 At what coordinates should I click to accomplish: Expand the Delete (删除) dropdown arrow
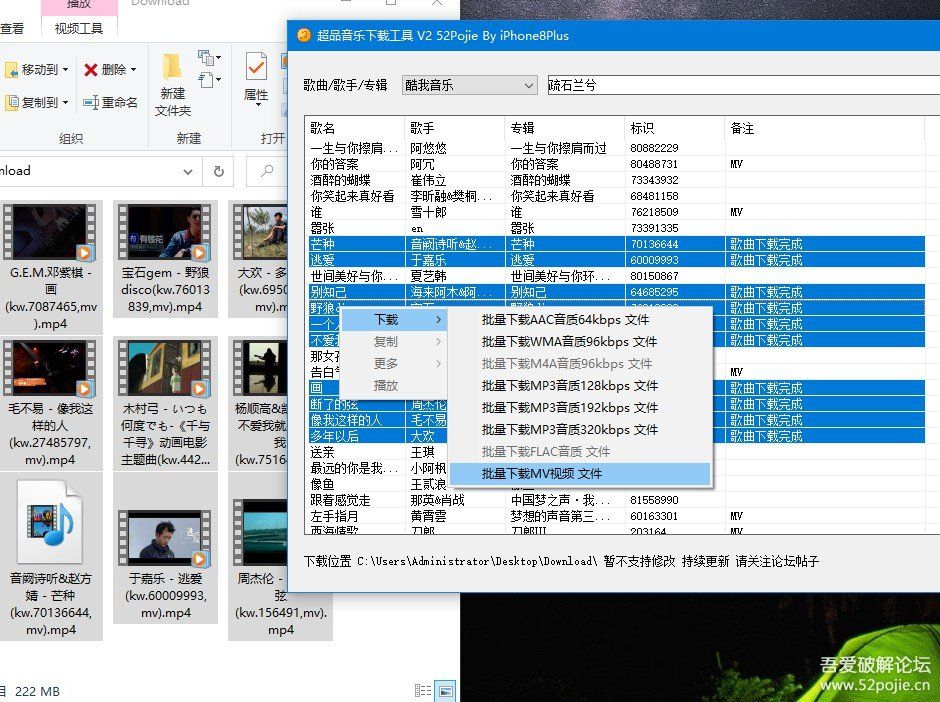[x=133, y=70]
